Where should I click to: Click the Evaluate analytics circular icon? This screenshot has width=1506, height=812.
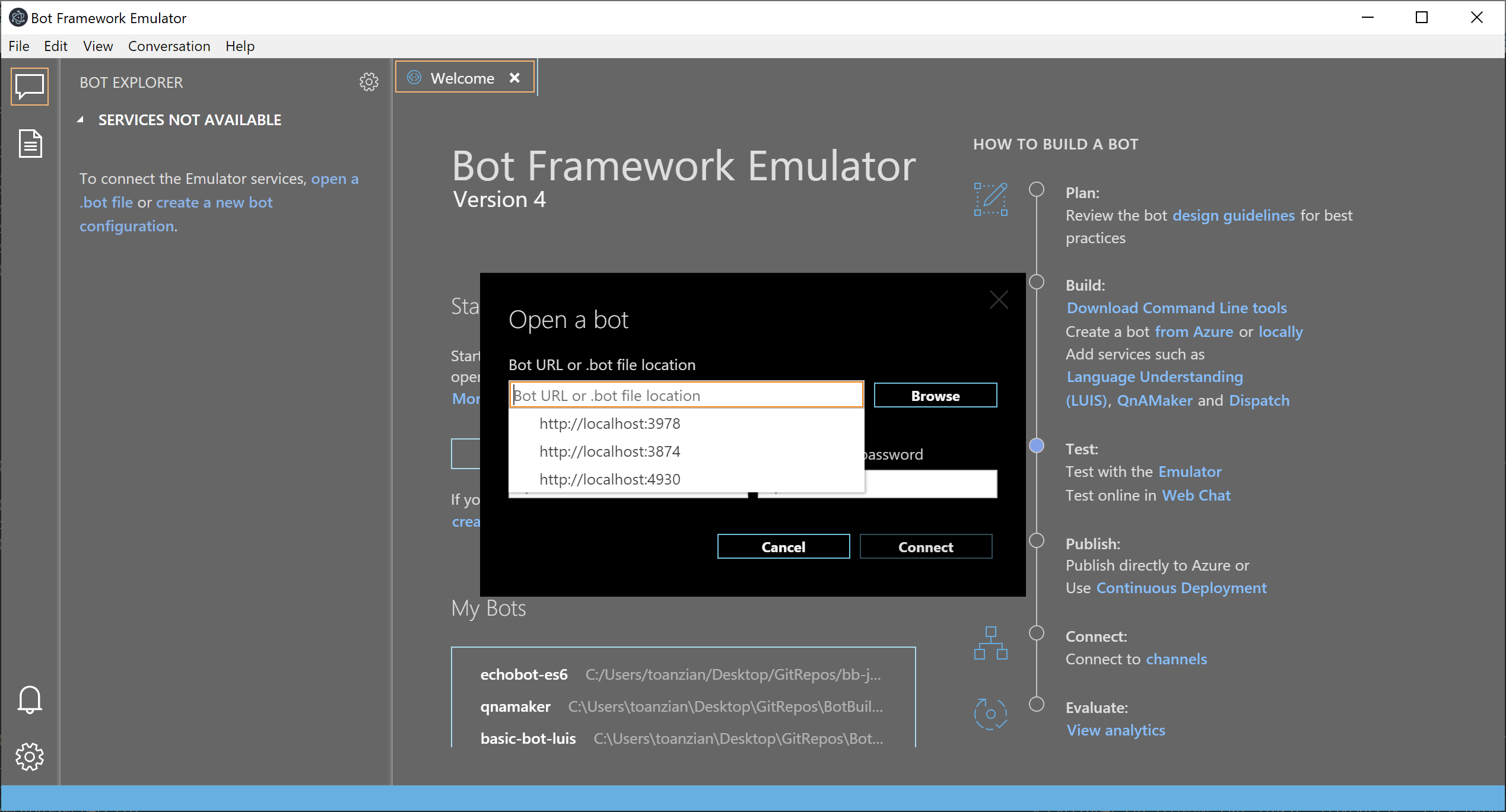(x=991, y=714)
